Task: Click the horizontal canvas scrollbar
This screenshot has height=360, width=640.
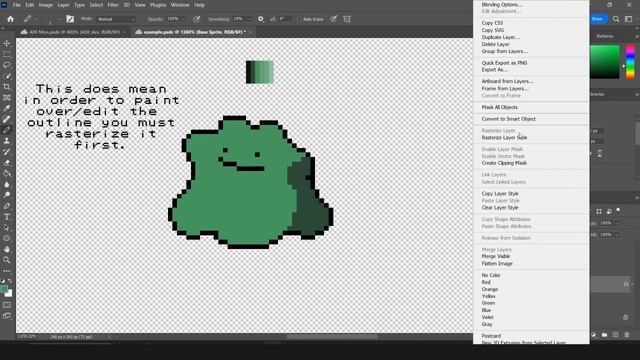Action: pos(332,337)
